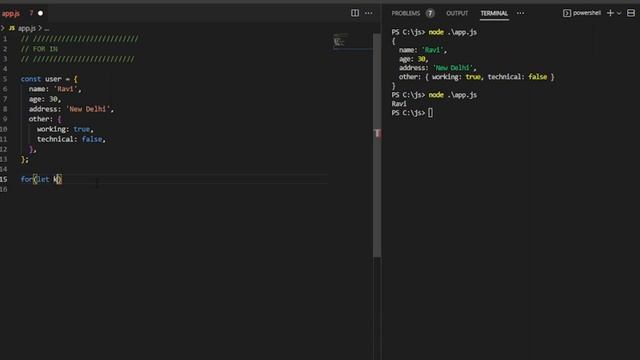Image resolution: width=640 pixels, height=360 pixels.
Task: Click 'address' line in terminal output
Action: coord(438,68)
